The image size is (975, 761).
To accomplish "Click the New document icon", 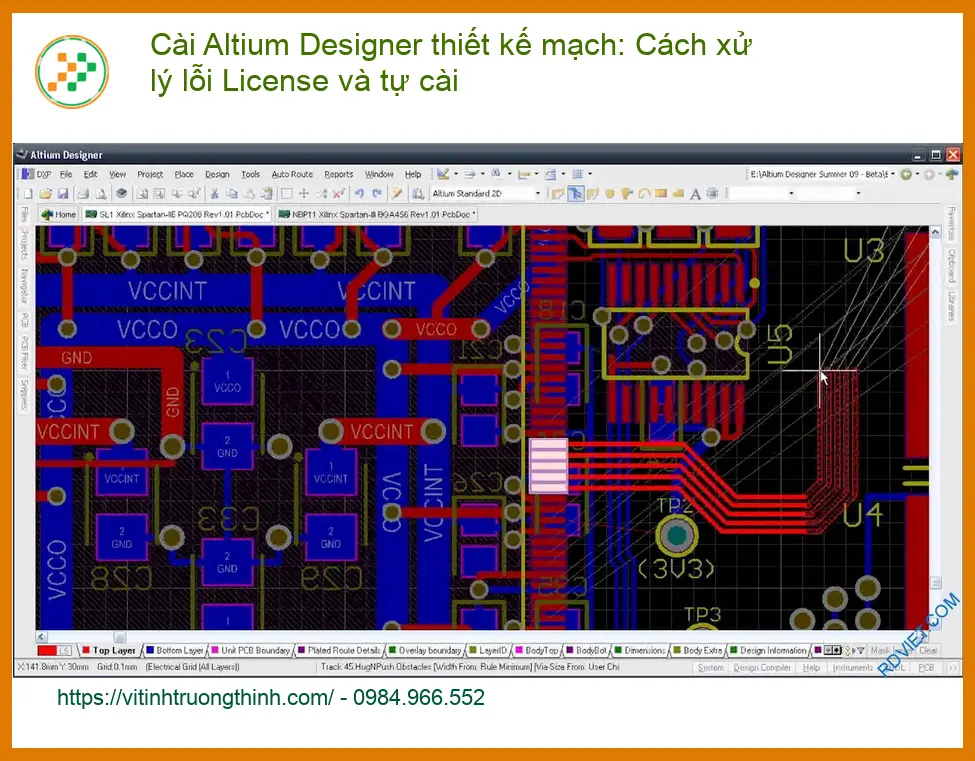I will [x=29, y=194].
